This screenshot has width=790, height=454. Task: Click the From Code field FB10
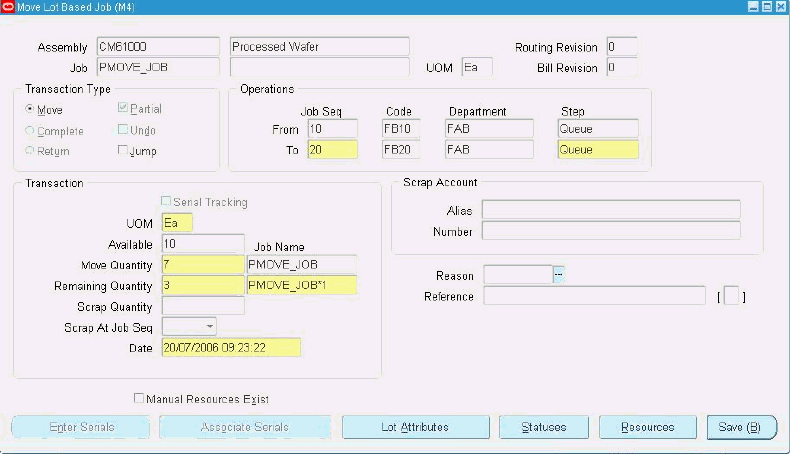point(401,128)
